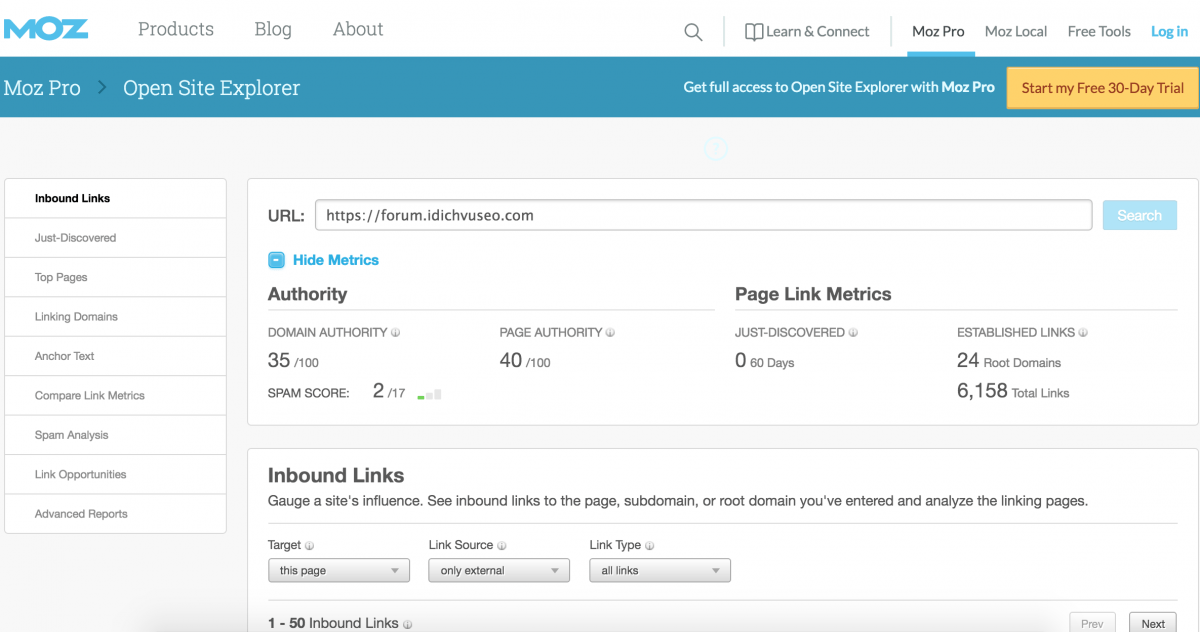Open Free Tools in the top navigation
Viewport: 1200px width, 632px height.
tap(1099, 32)
